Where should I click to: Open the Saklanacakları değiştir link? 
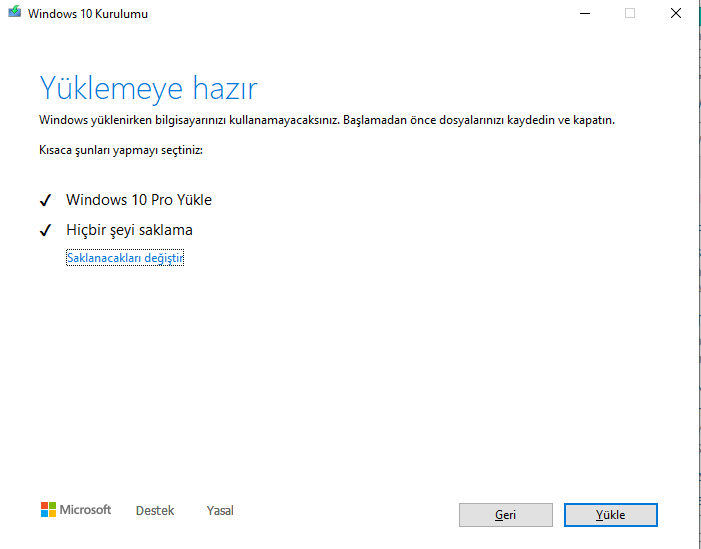(125, 258)
